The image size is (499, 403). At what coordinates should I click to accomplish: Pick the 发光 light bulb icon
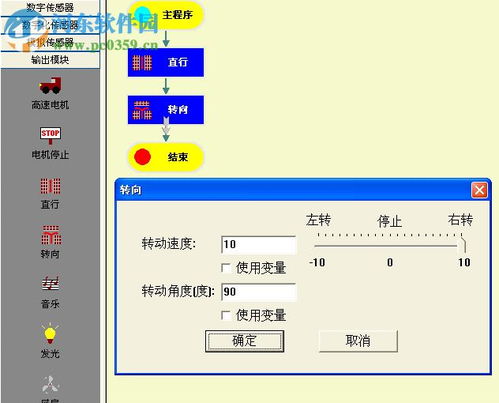[x=50, y=334]
